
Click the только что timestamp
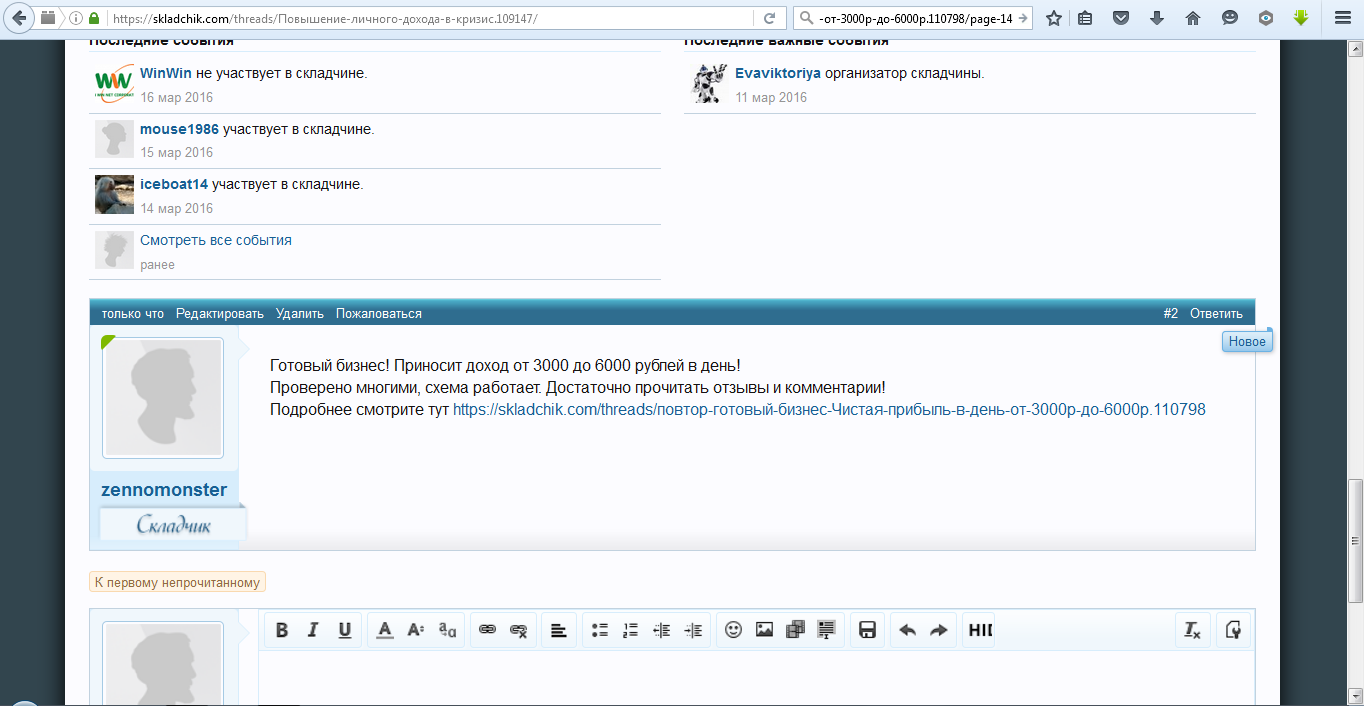pos(132,313)
